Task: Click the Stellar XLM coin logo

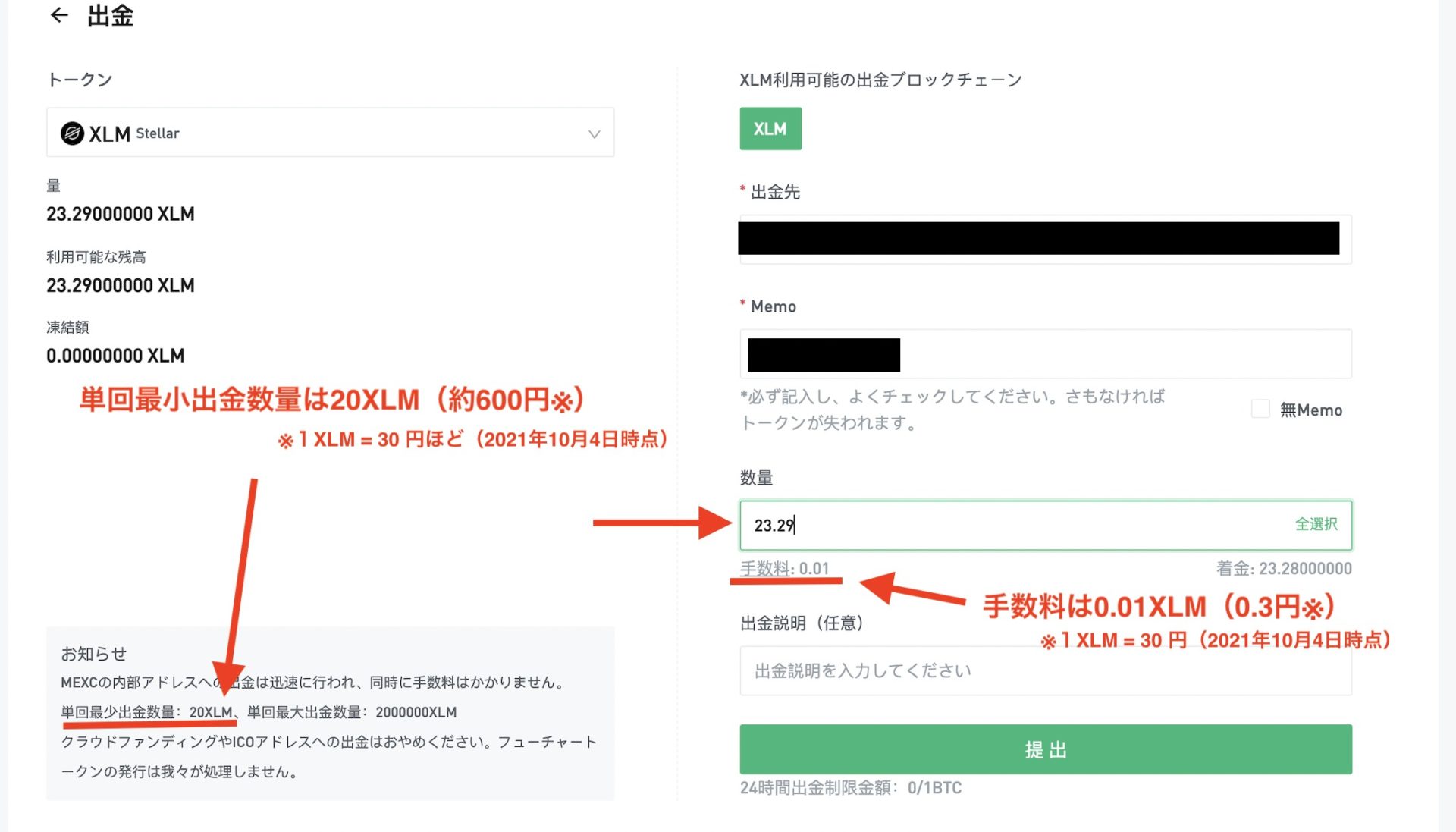Action: tap(72, 133)
